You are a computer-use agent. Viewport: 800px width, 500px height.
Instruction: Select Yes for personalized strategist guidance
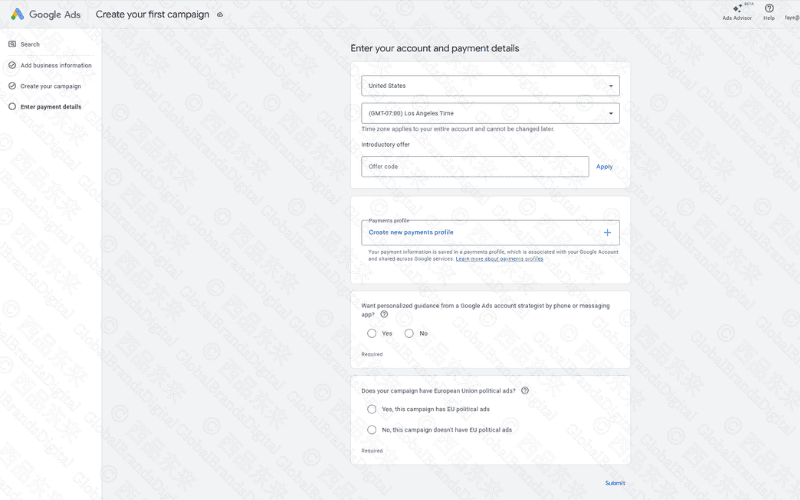click(x=372, y=333)
